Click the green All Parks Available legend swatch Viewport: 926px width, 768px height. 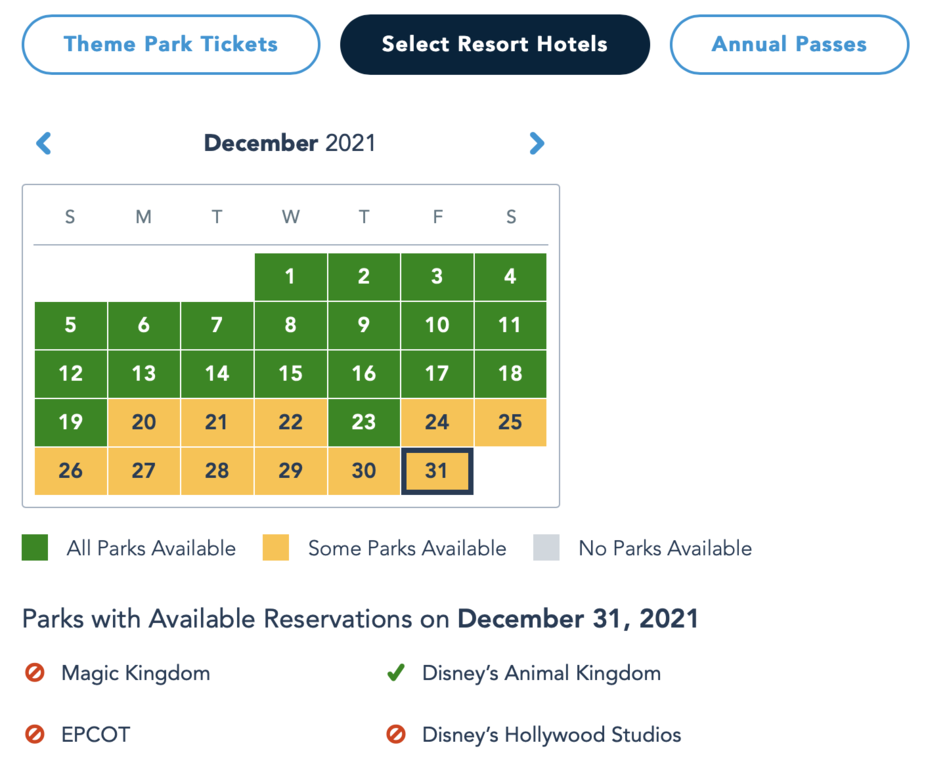click(x=35, y=548)
